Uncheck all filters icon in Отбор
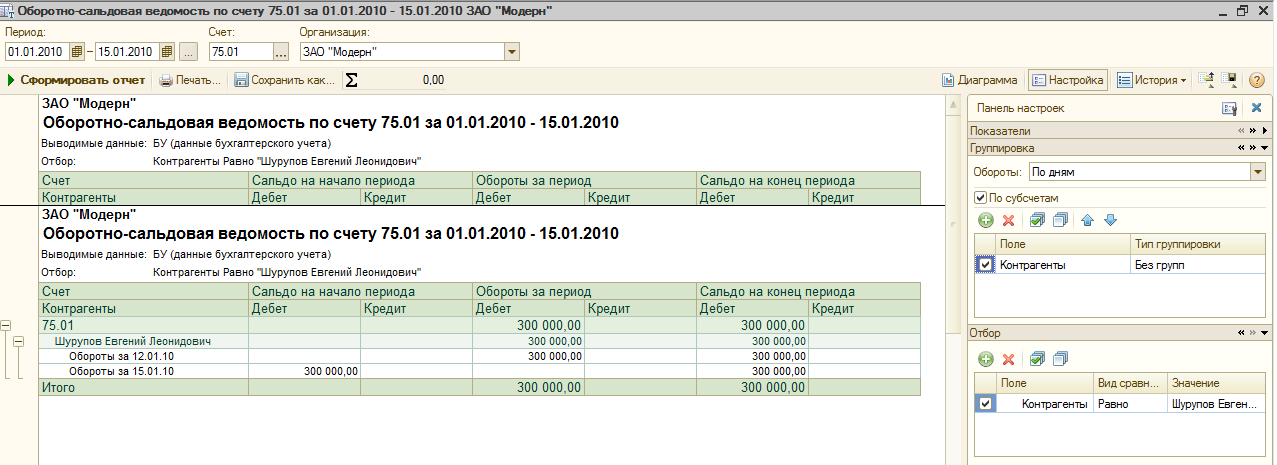1277x465 pixels. tap(1061, 358)
